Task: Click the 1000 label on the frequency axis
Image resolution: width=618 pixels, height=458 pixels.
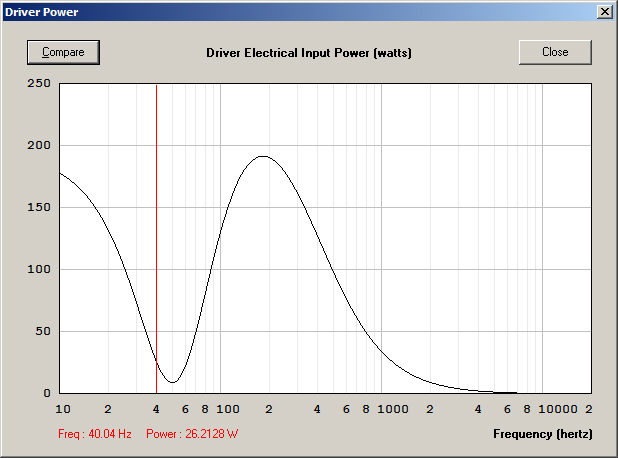Action: click(393, 409)
